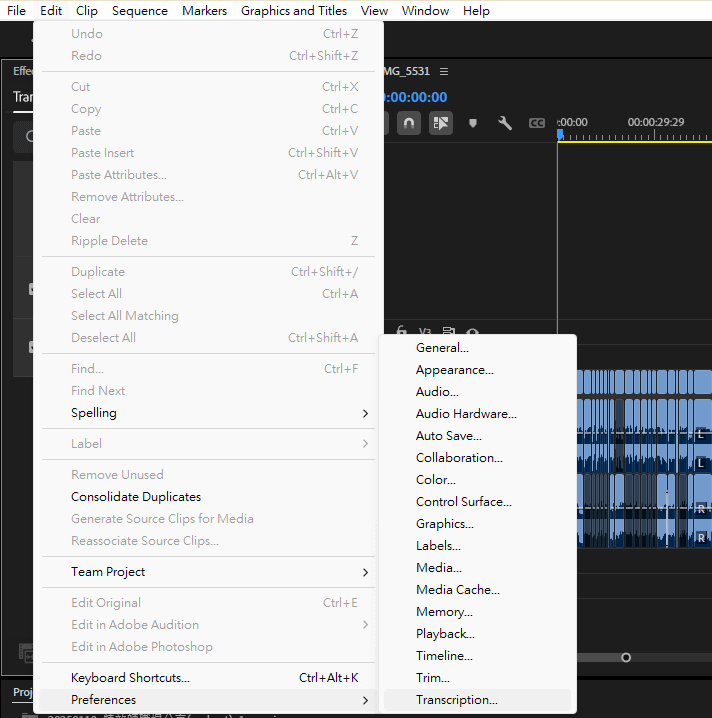Click the timeline zoom scrollbar handle

[626, 657]
